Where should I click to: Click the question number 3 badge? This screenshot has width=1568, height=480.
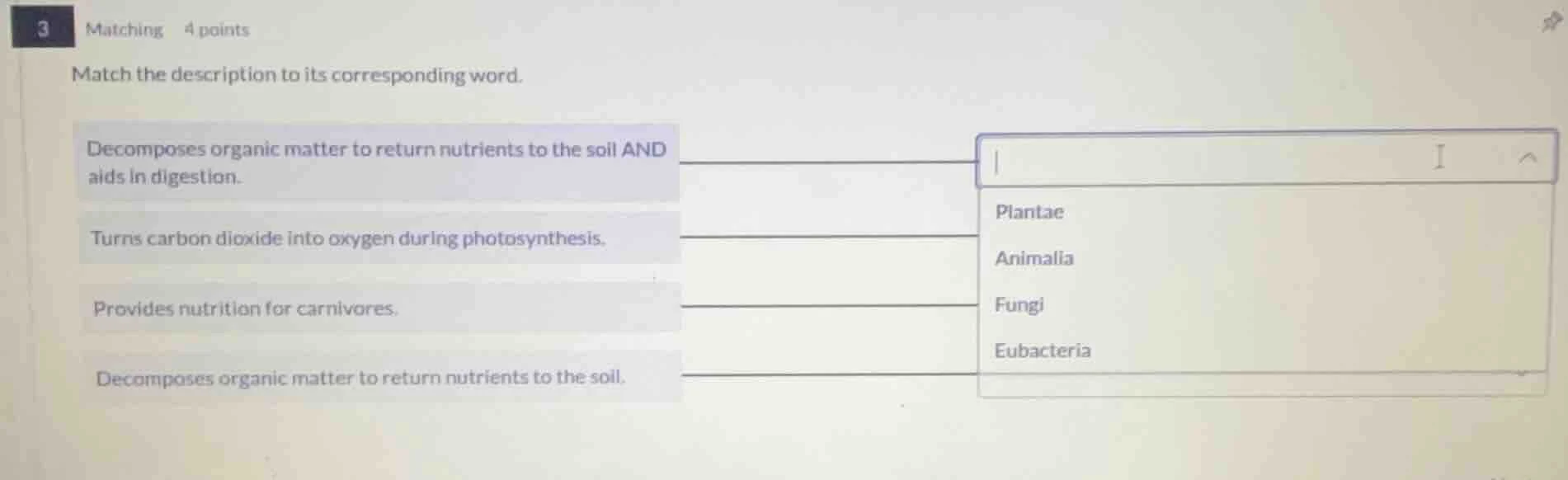[43, 28]
